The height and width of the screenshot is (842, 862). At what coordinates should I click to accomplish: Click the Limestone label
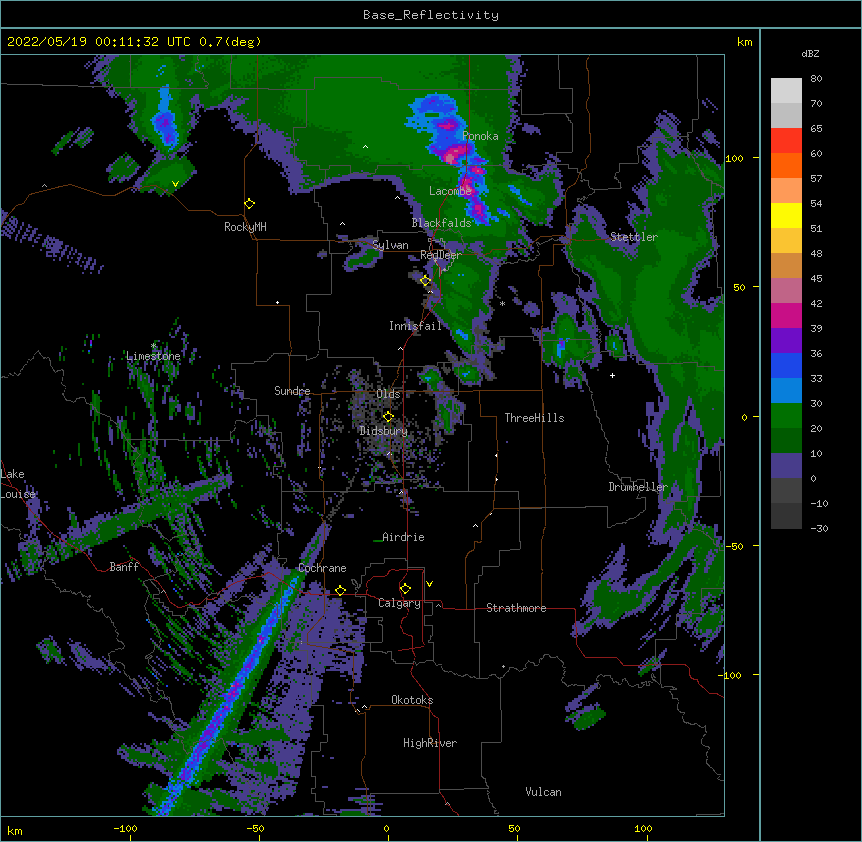pos(153,356)
